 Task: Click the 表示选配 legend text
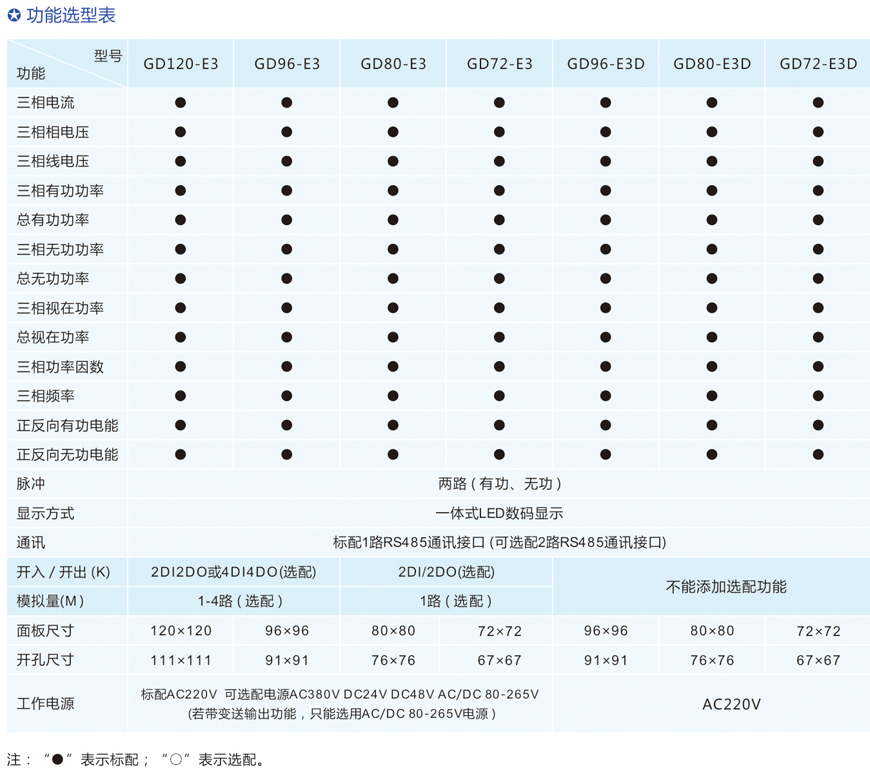point(227,760)
